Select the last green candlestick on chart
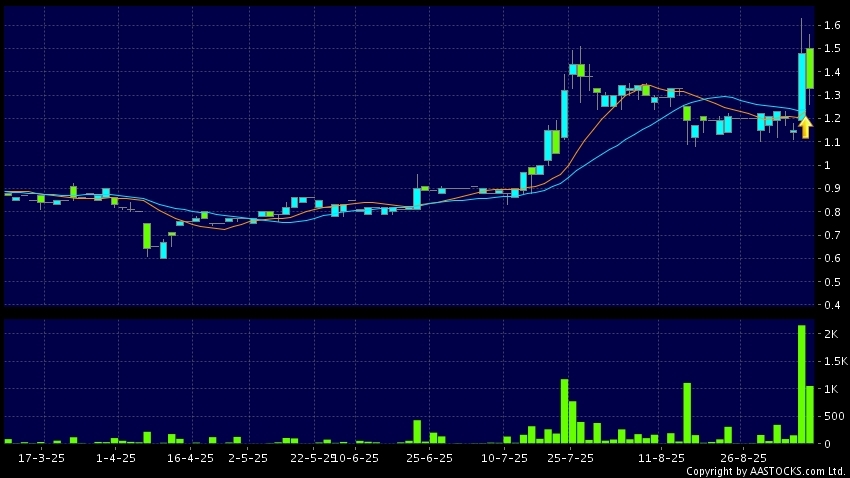The image size is (850, 478). 810,68
